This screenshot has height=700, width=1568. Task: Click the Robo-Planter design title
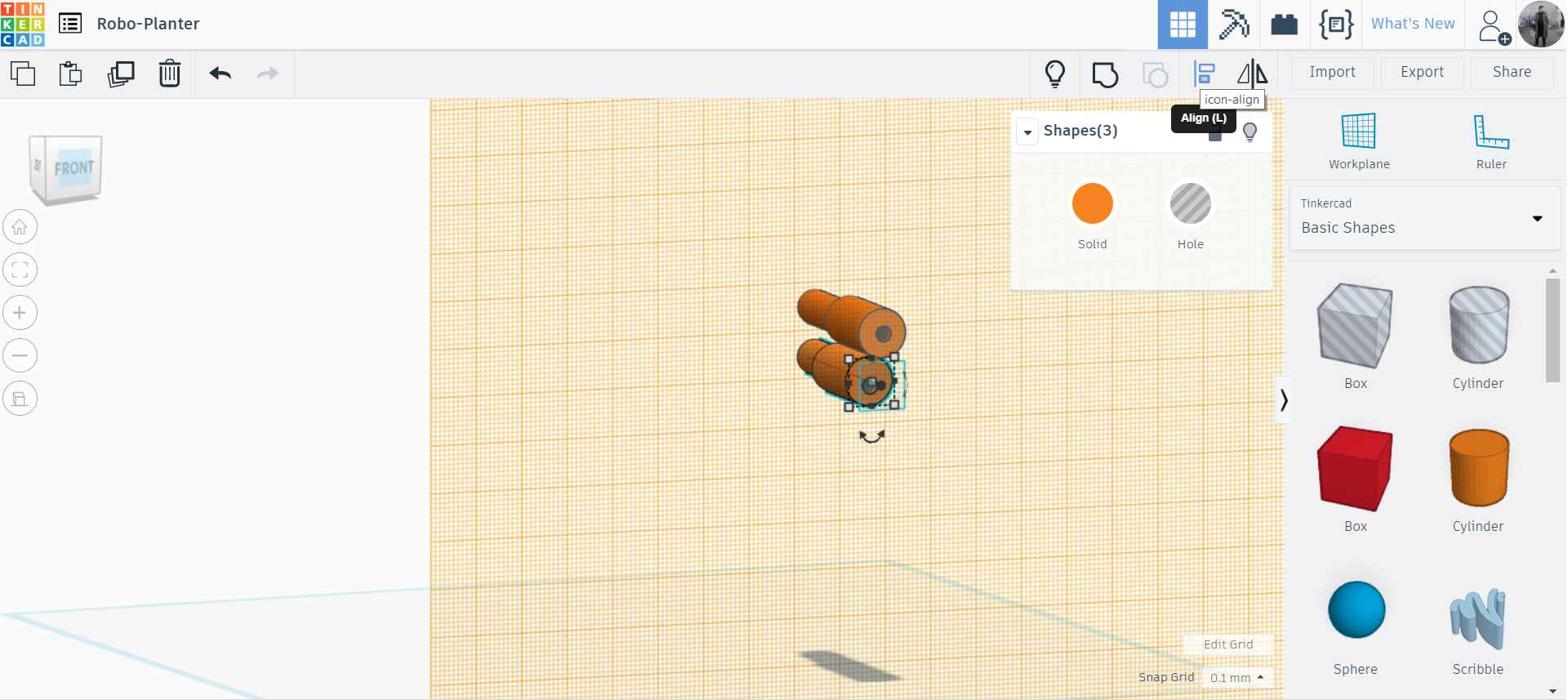[148, 24]
